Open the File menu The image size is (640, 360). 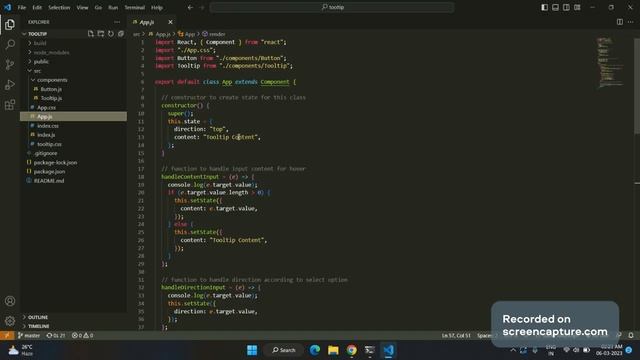[22, 7]
